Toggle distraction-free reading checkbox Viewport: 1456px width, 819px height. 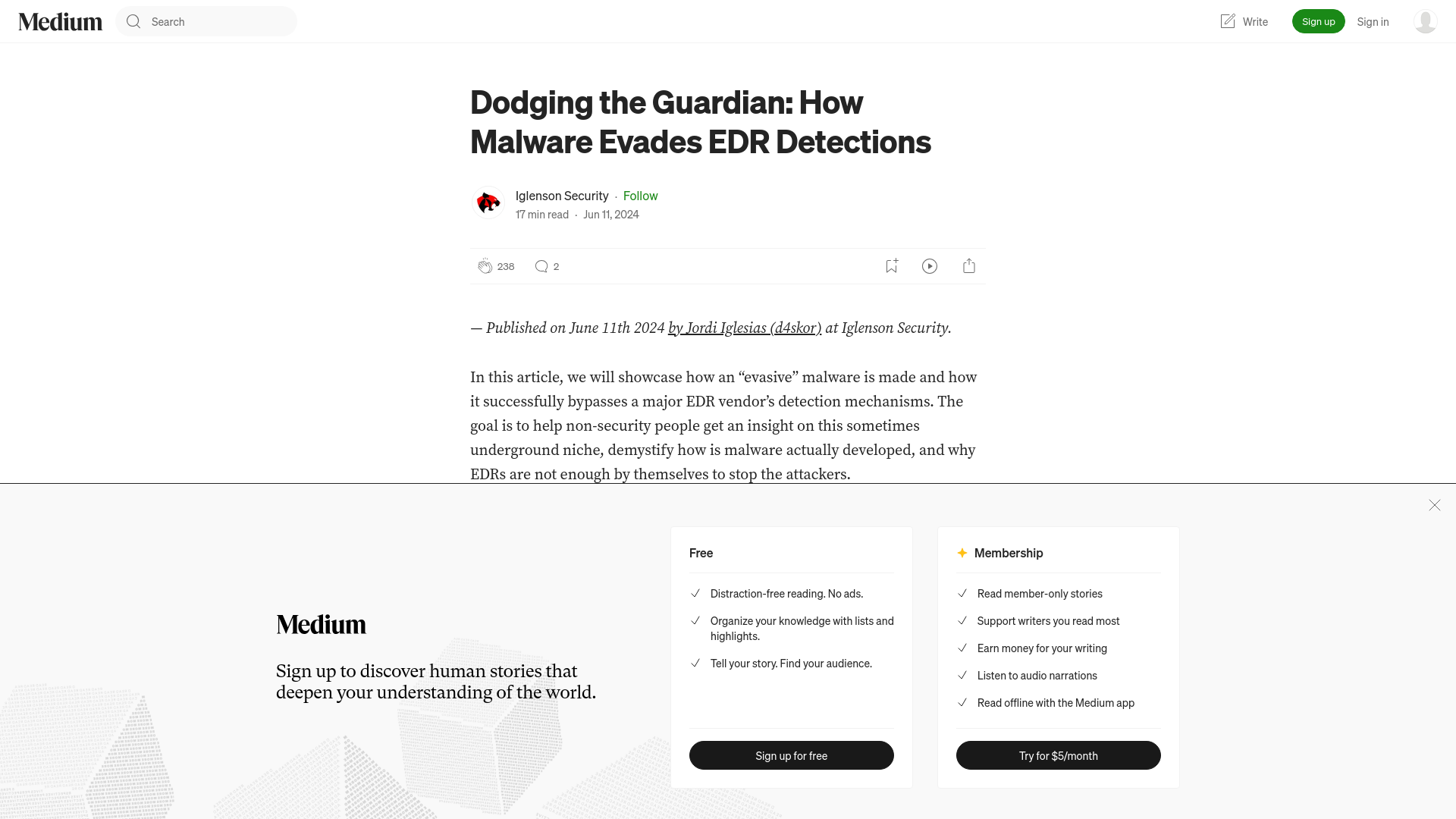tap(695, 593)
